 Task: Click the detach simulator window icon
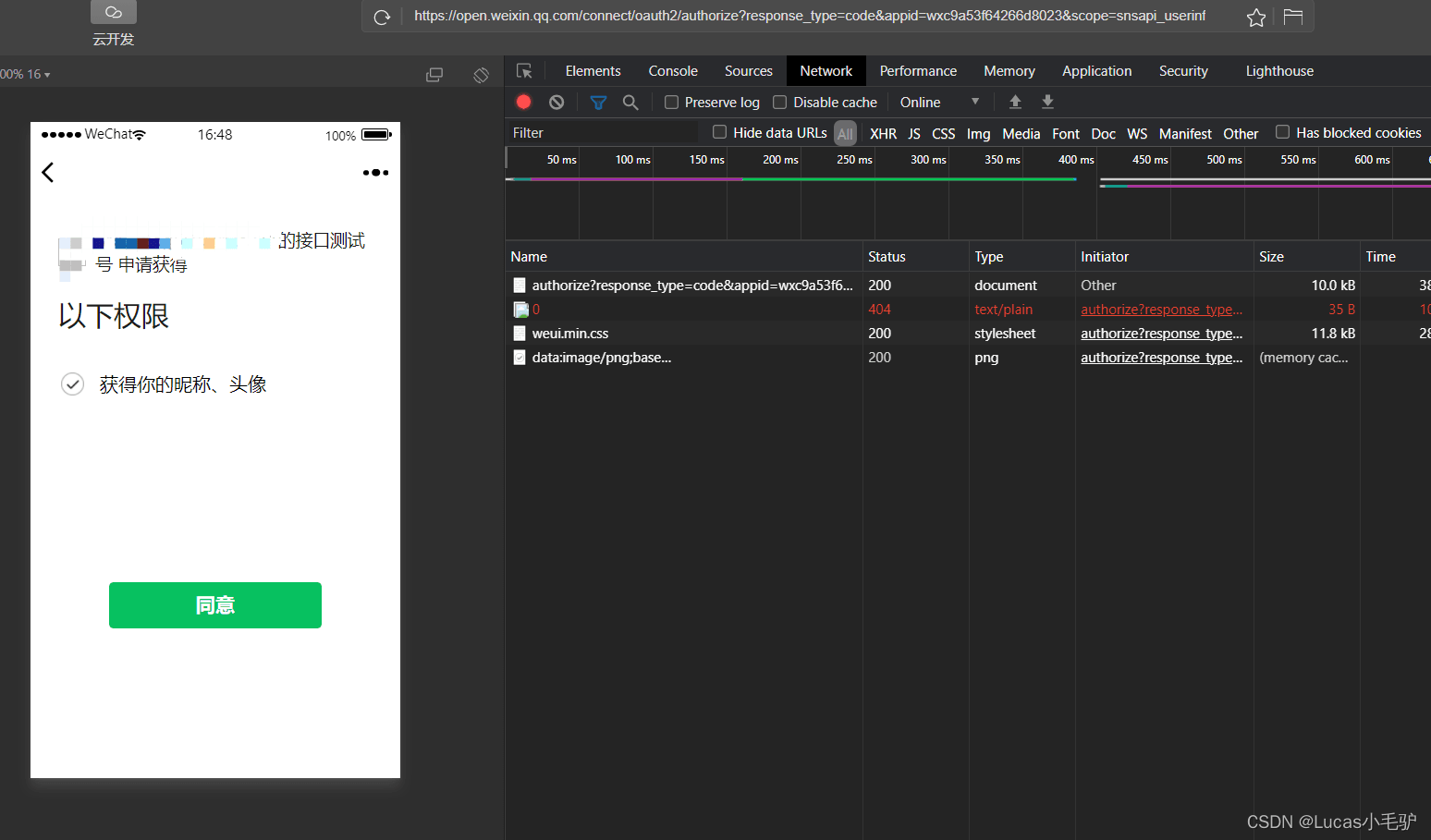point(434,75)
